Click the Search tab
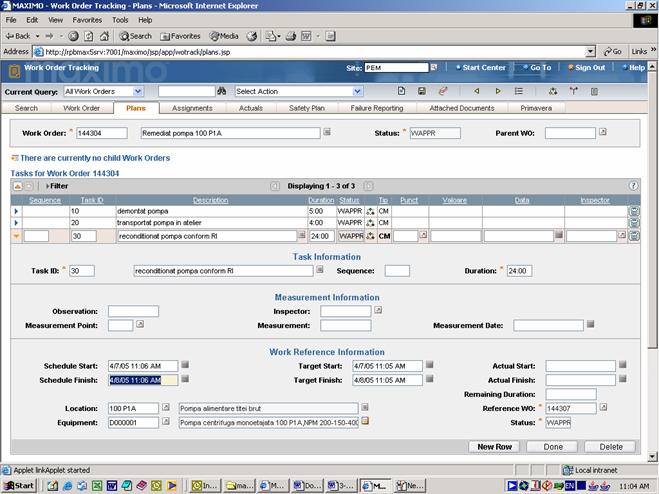The image size is (659, 494). [x=26, y=108]
